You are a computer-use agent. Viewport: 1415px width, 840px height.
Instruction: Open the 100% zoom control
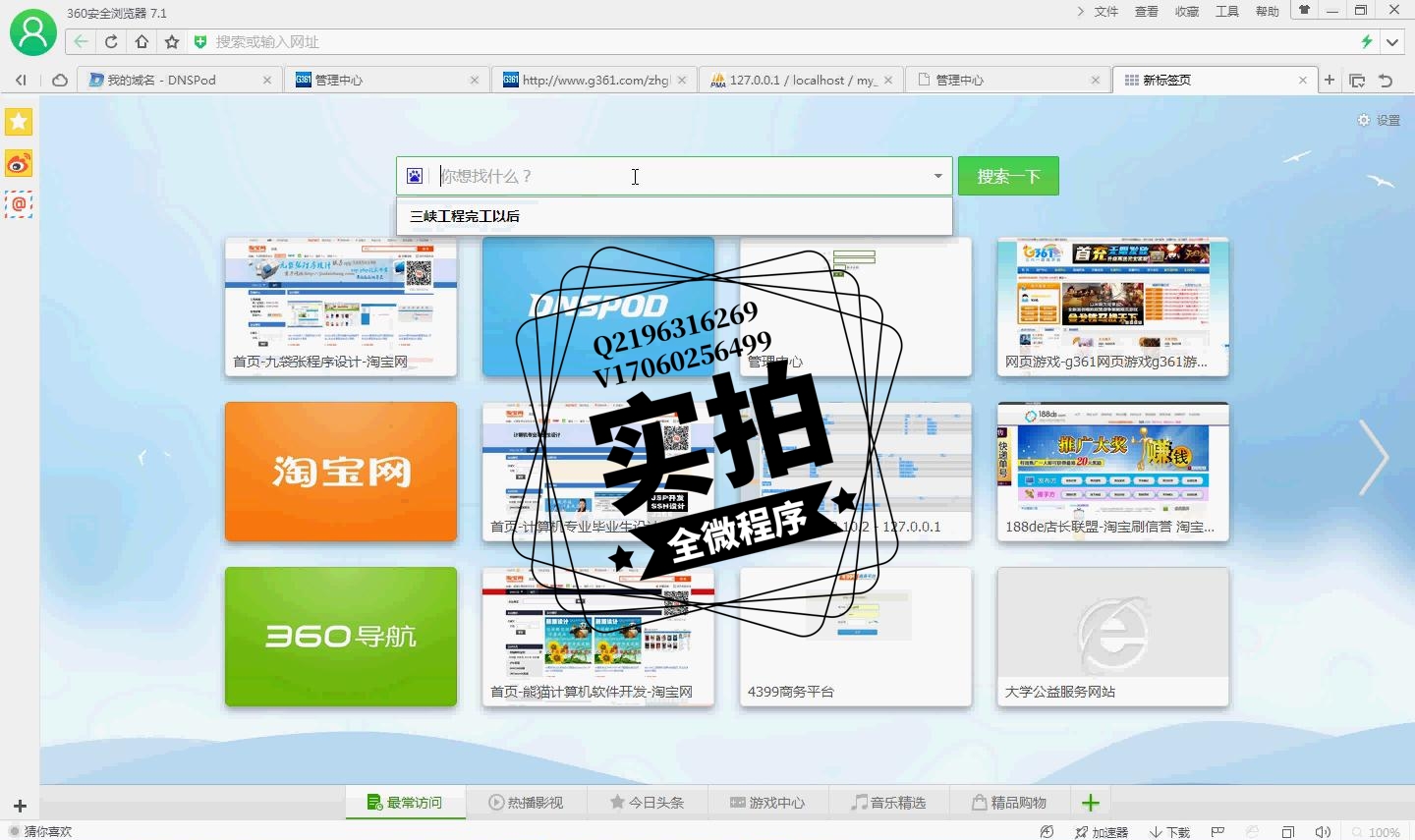(x=1377, y=832)
